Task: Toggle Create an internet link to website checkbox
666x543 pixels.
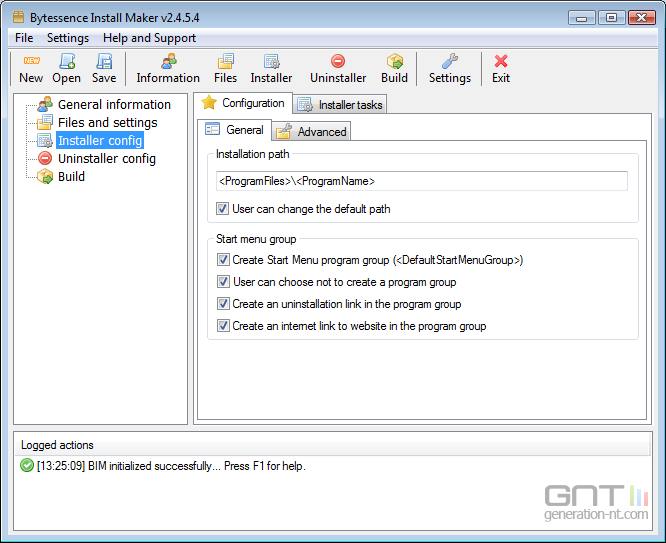Action: click(x=223, y=326)
